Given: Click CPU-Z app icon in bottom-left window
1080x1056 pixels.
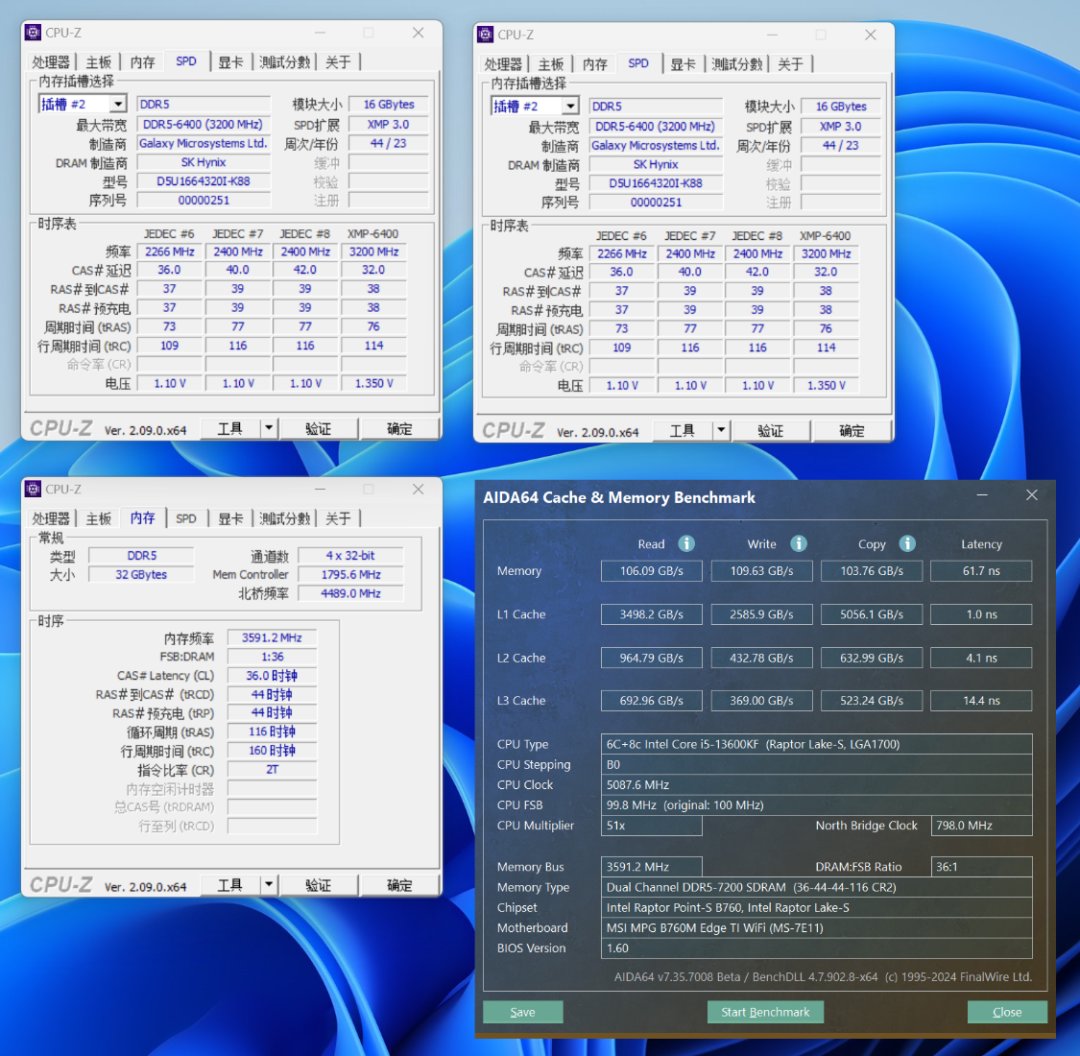Looking at the screenshot, I should (x=33, y=489).
